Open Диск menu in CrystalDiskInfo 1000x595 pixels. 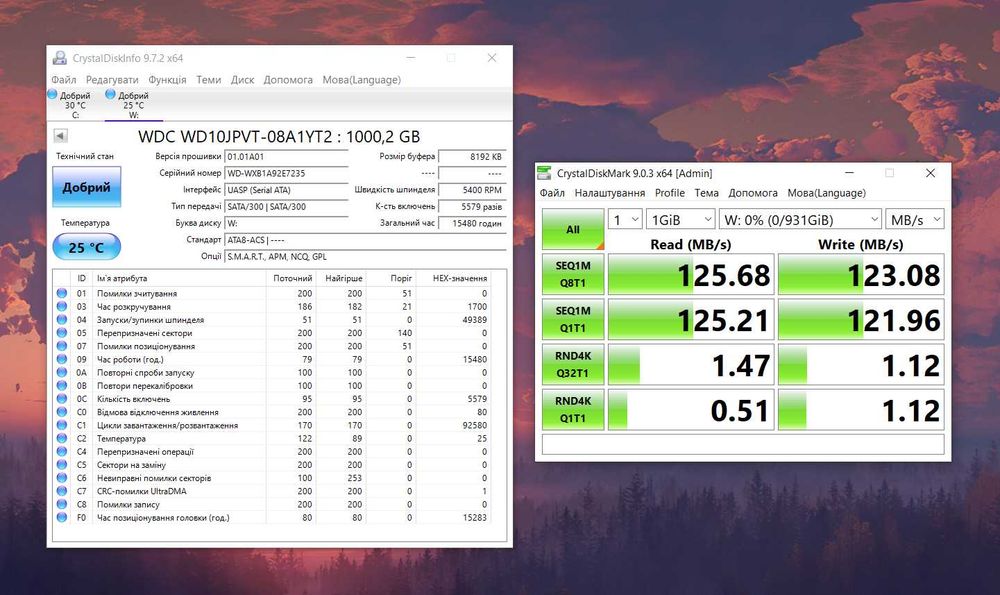(242, 80)
